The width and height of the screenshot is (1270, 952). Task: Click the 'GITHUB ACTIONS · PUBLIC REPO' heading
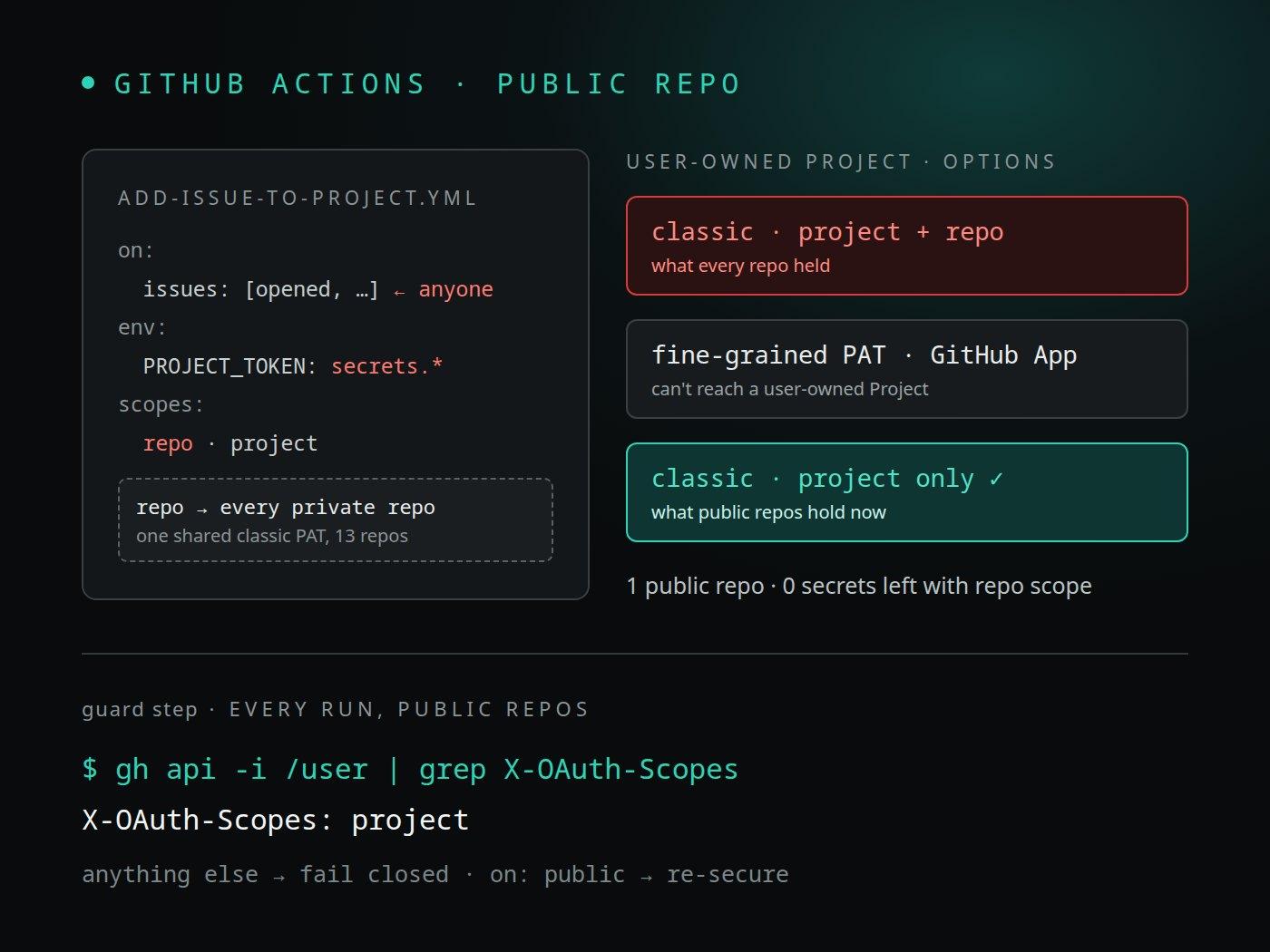[427, 84]
